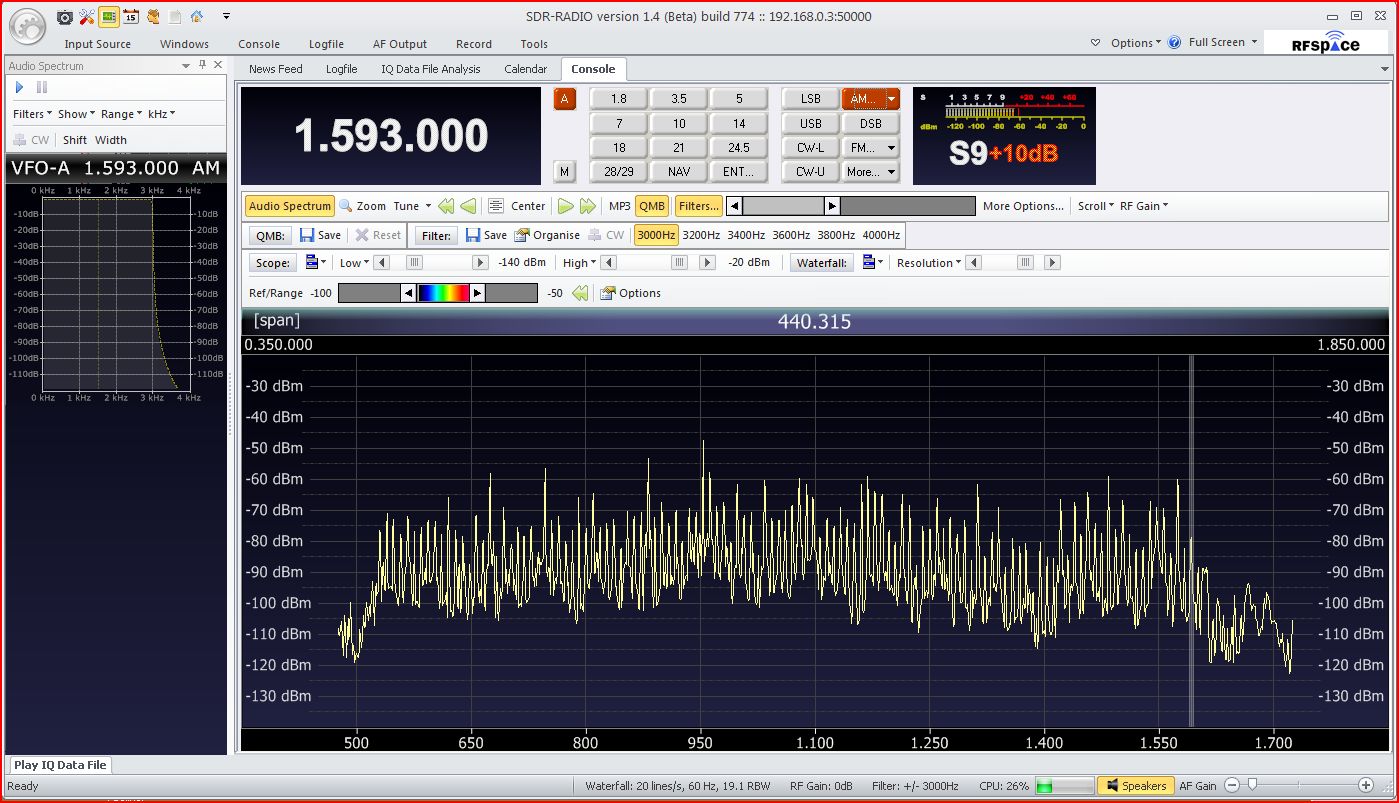Open the Resolution dropdown for waterfall
This screenshot has width=1399, height=803.
[x=929, y=263]
